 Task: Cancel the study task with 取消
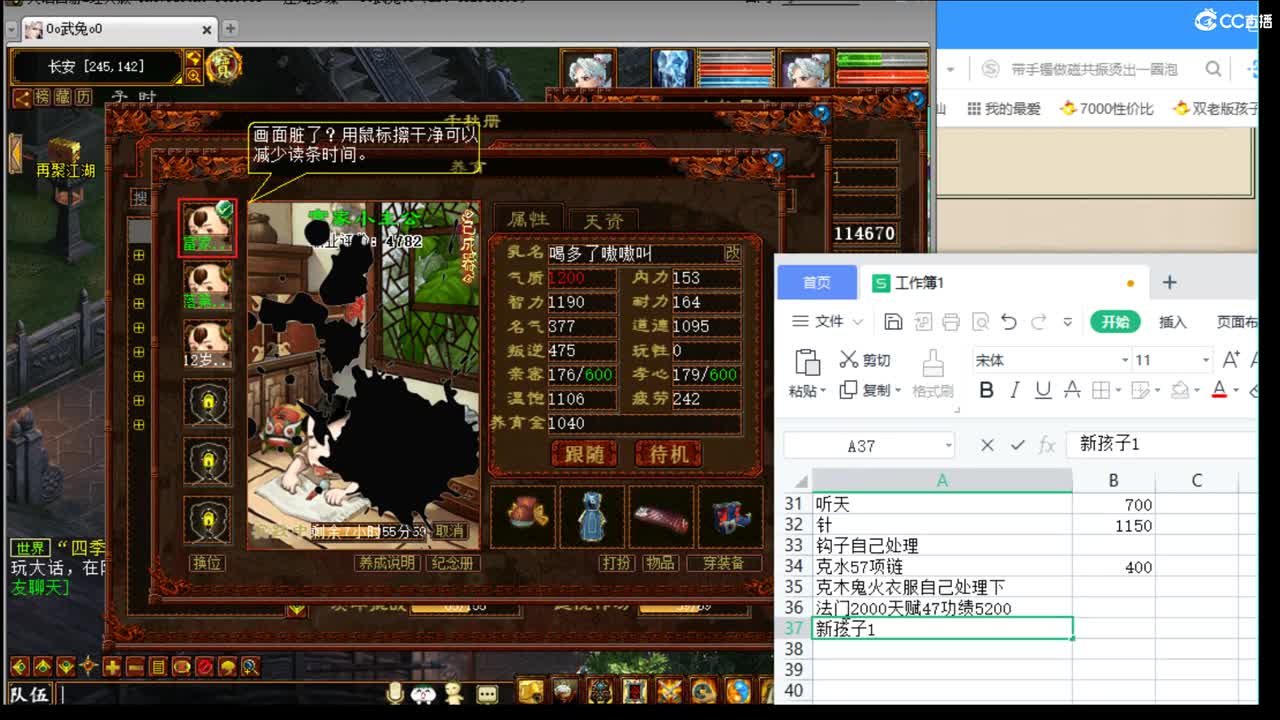click(449, 531)
